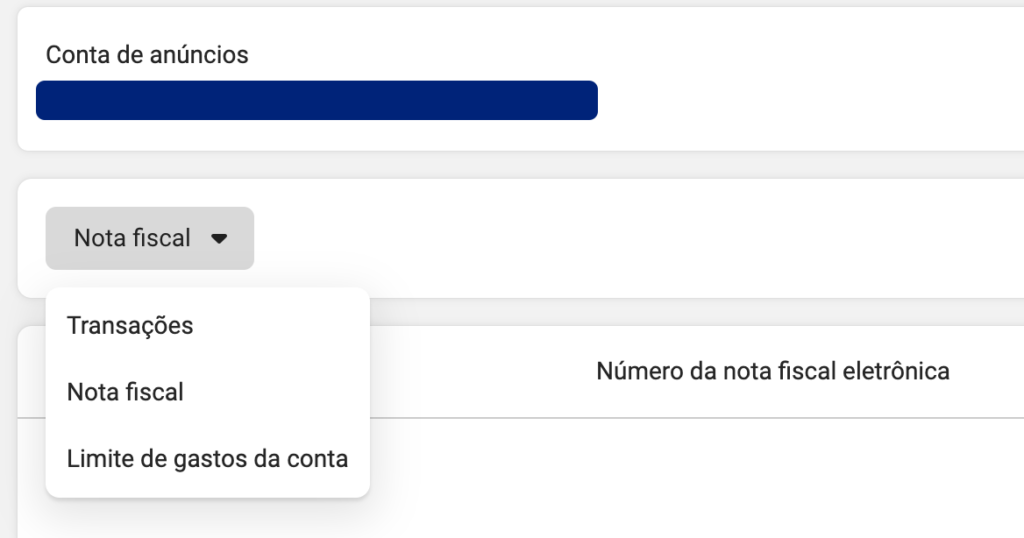The width and height of the screenshot is (1024, 538).
Task: Click the Conta de anúncios label
Action: [147, 54]
